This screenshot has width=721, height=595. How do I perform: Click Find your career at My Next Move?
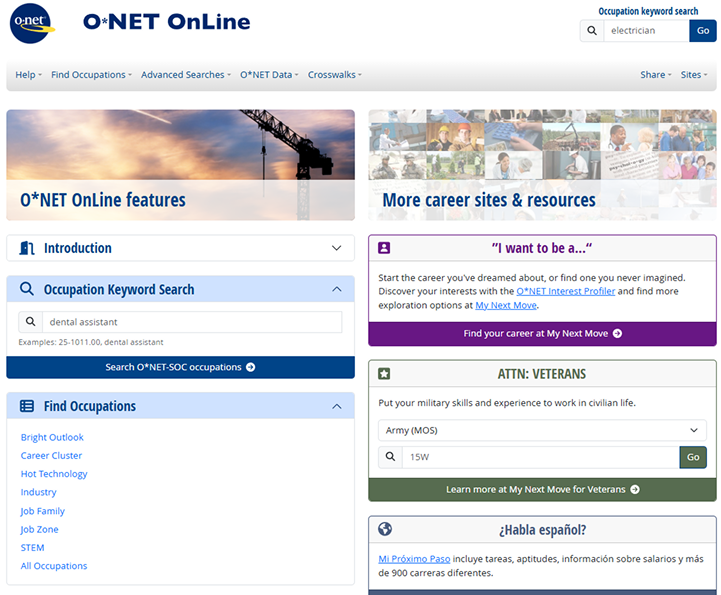coord(542,333)
